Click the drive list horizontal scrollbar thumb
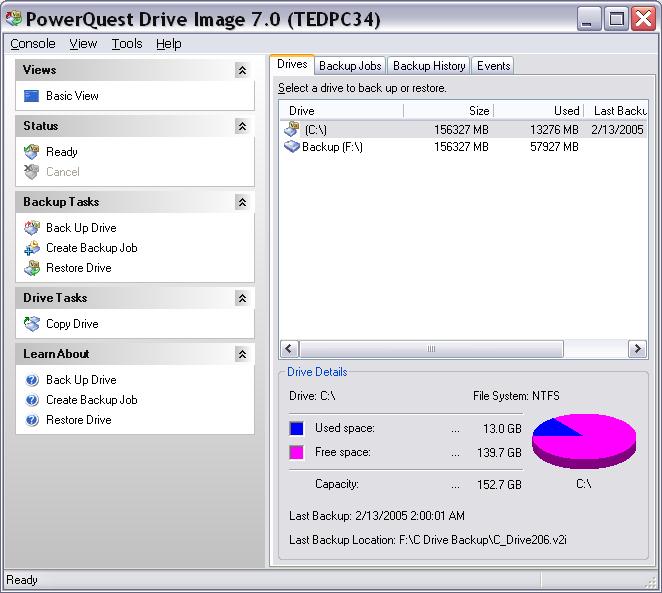 (x=431, y=349)
